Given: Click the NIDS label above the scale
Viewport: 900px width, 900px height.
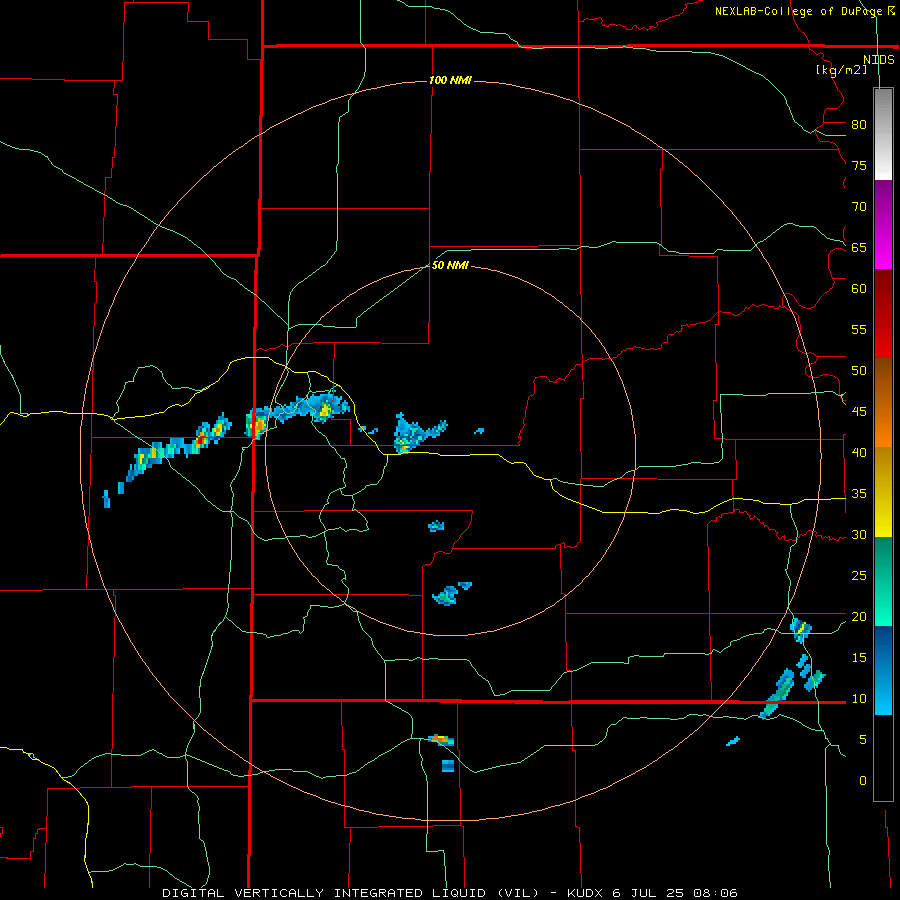Looking at the screenshot, I should coord(879,60).
